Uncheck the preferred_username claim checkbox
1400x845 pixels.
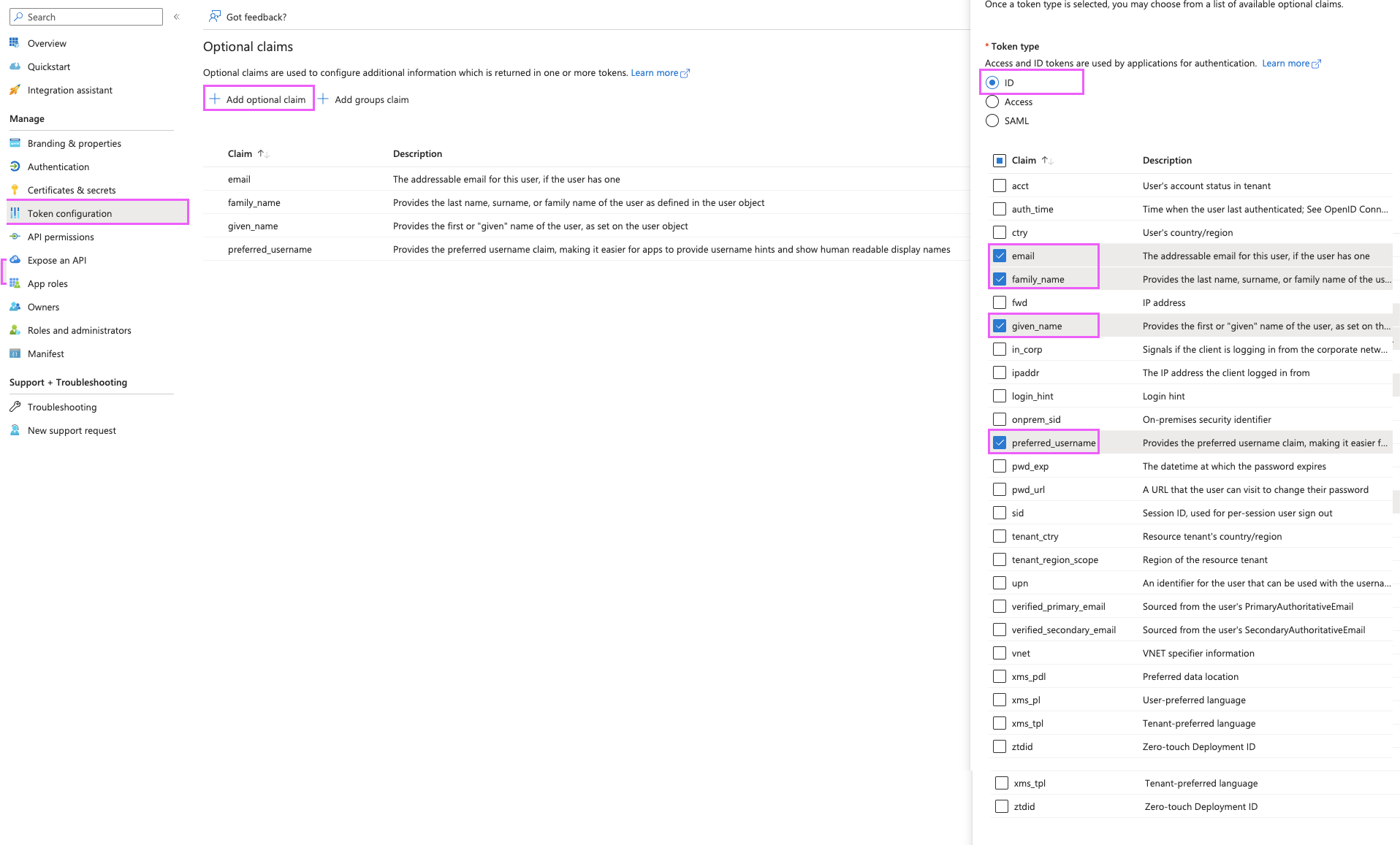(1000, 443)
